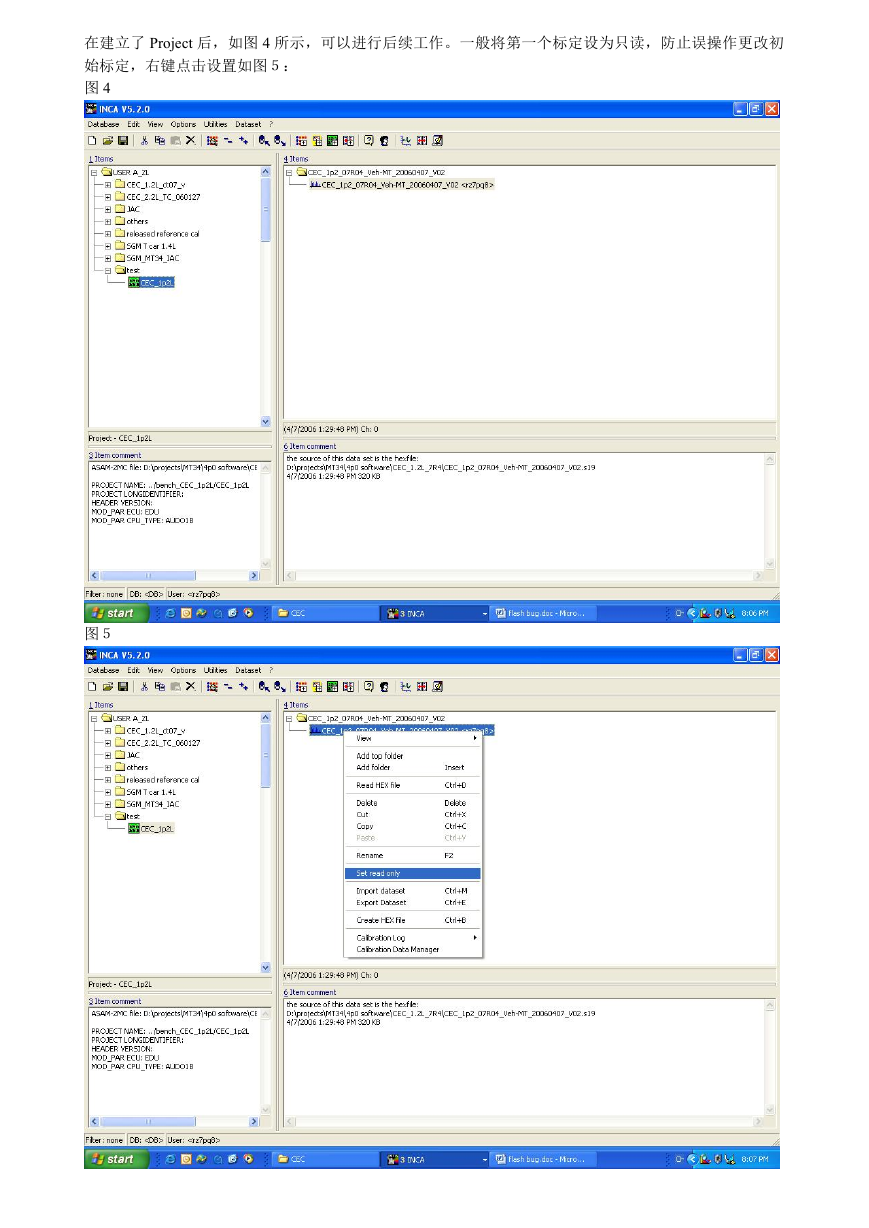
Task: Click last toolbar icon in Figure 4 window
Action: pos(437,140)
